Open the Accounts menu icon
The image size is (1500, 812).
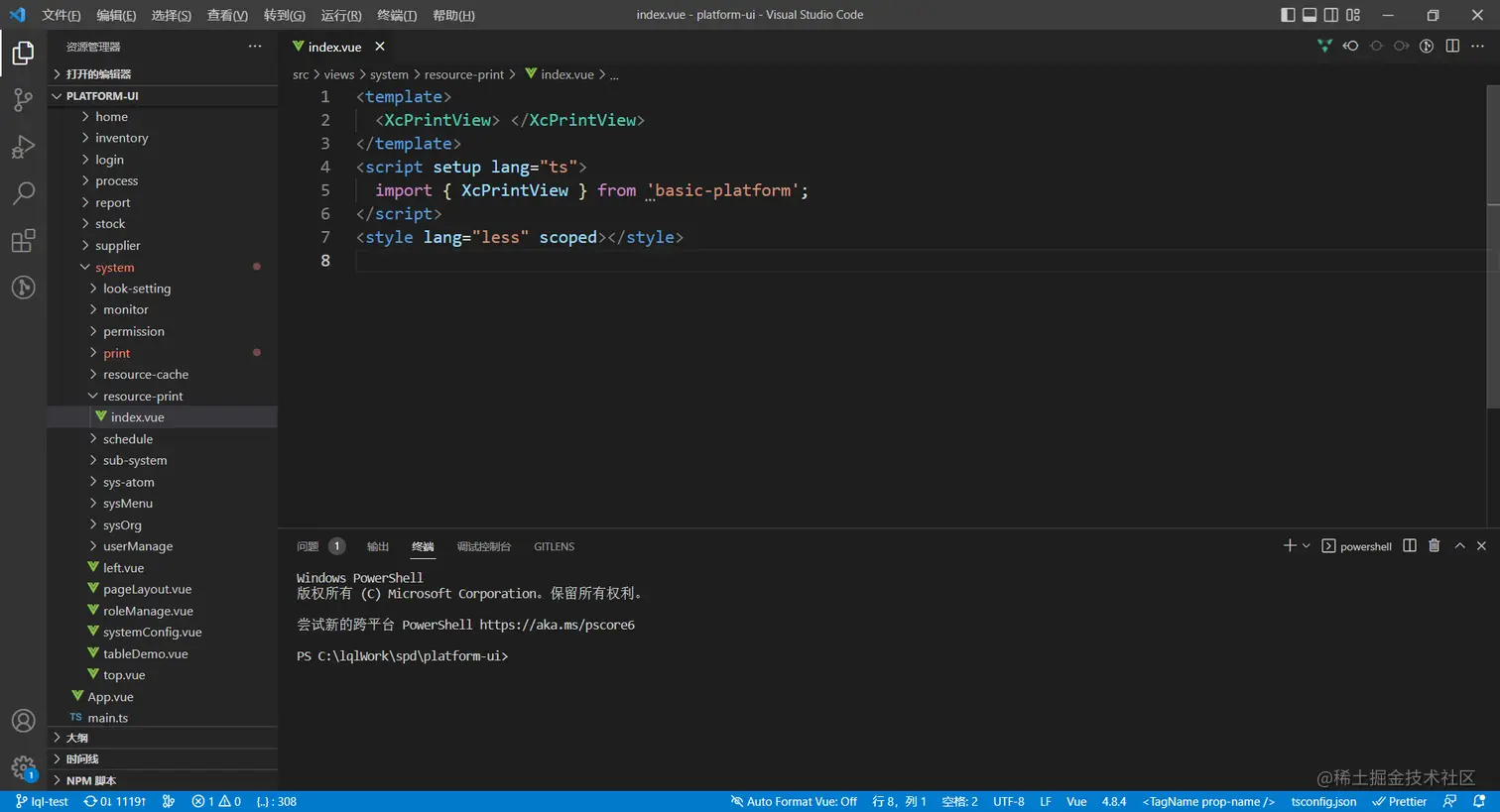tap(24, 721)
